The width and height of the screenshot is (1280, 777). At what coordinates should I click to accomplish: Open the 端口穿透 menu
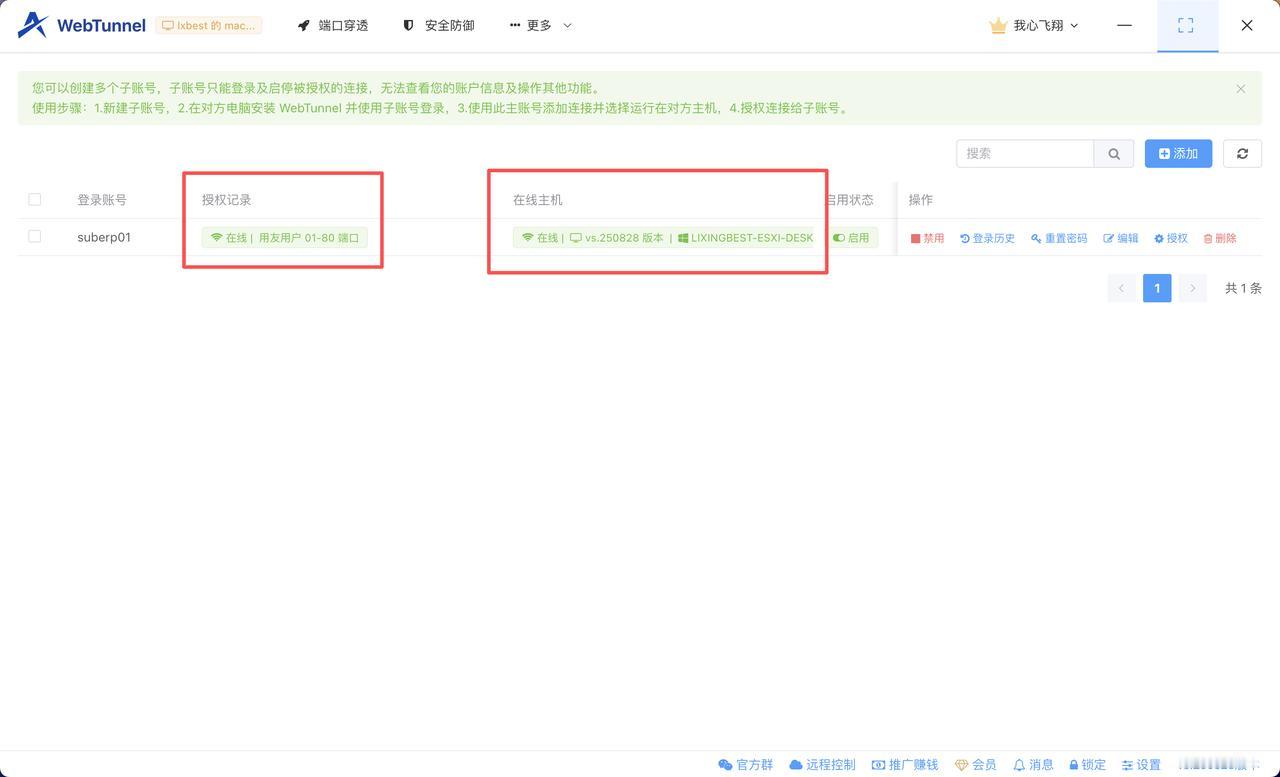333,25
